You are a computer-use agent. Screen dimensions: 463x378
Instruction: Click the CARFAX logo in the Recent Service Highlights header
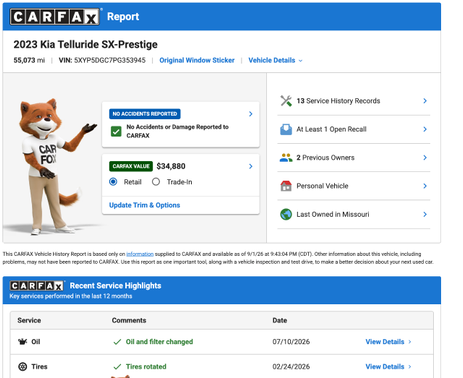36,286
